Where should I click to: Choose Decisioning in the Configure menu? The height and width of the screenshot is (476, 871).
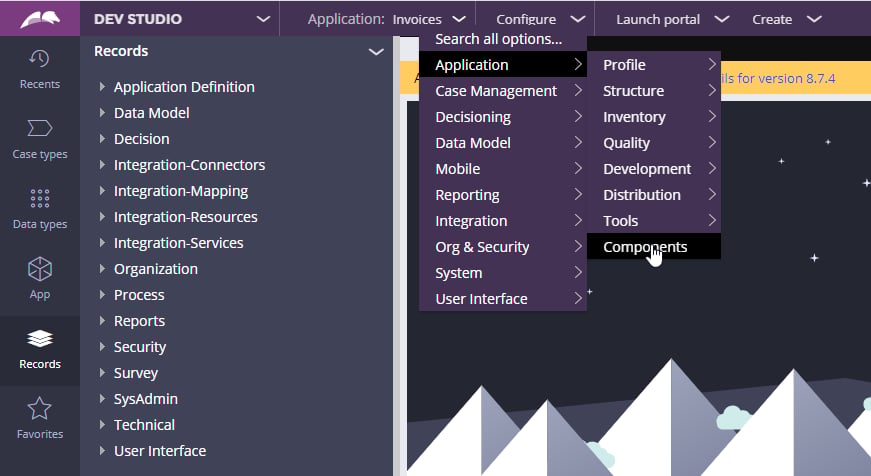(503, 117)
